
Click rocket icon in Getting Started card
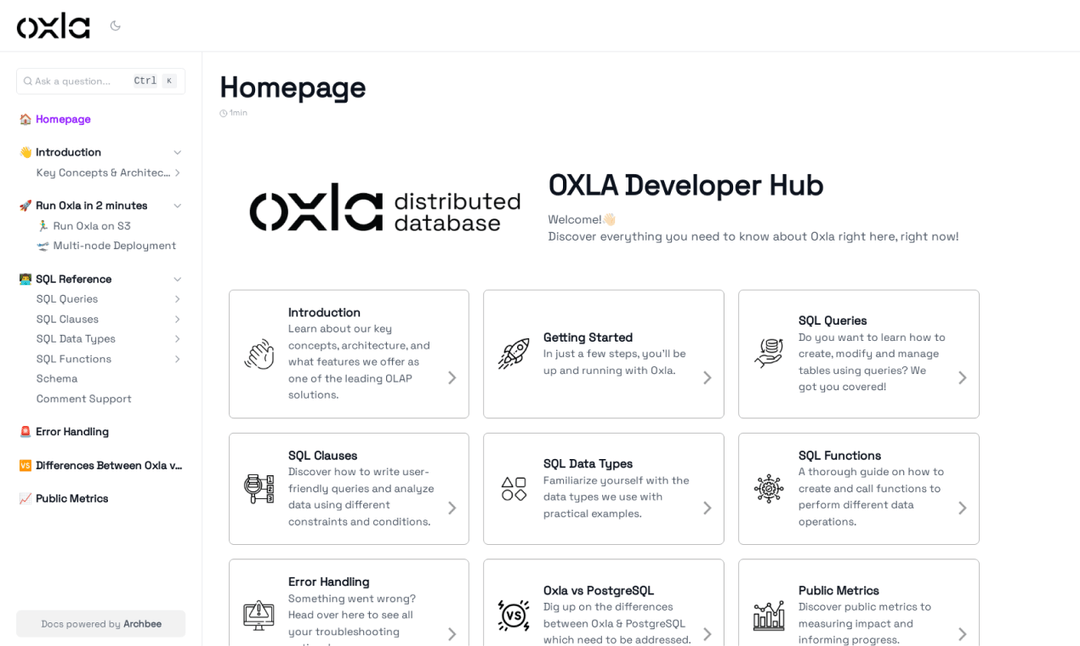tap(514, 354)
